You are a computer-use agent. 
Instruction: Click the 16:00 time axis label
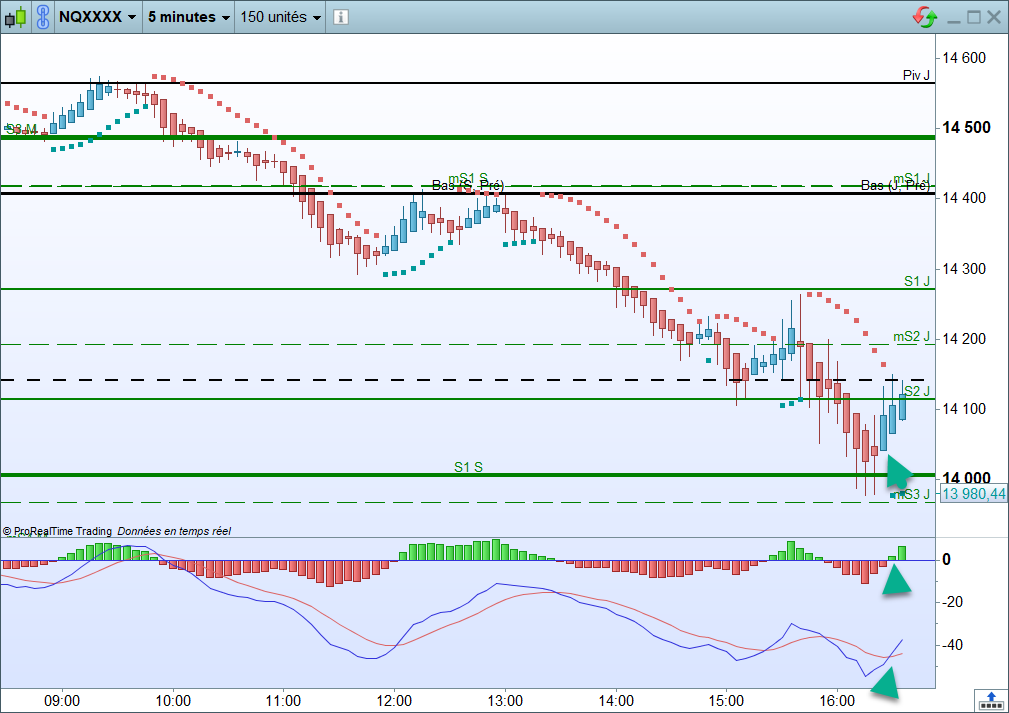[x=837, y=701]
